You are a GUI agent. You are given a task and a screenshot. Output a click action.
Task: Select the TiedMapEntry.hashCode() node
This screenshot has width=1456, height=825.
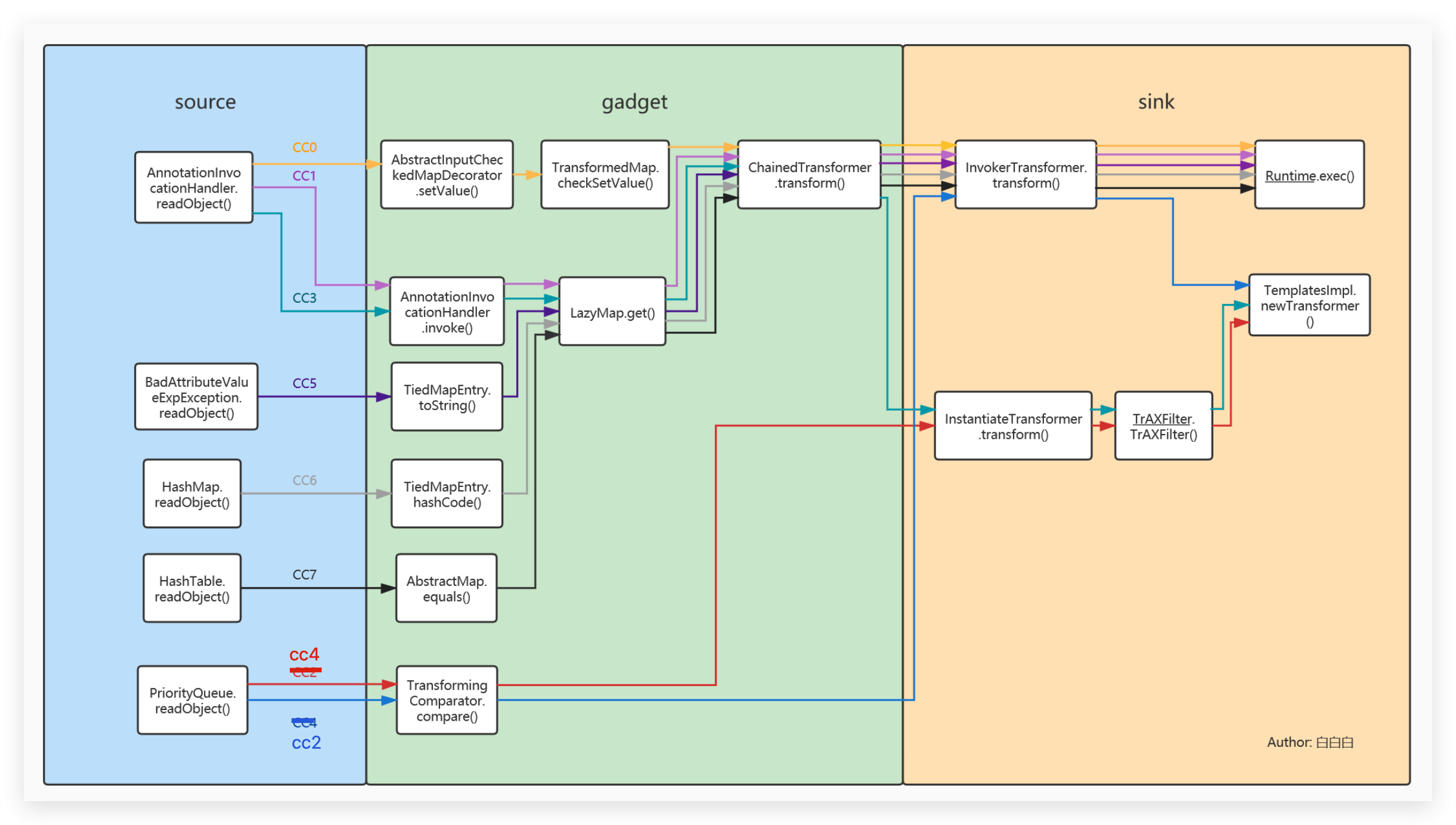point(447,494)
